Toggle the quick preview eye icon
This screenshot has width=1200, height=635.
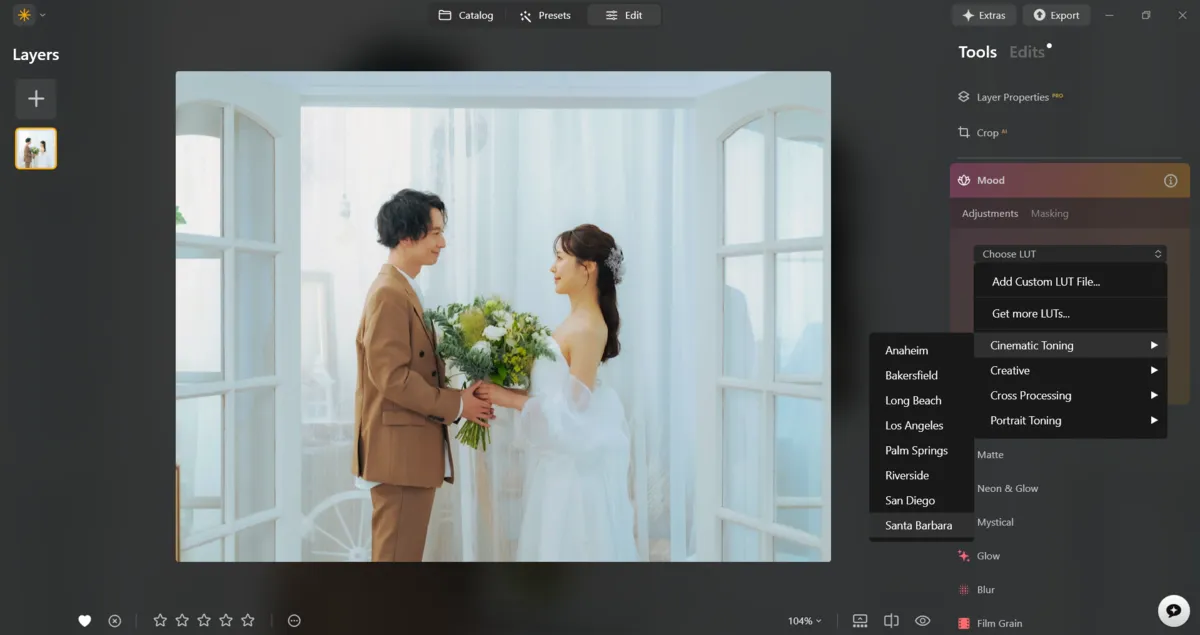click(x=922, y=620)
